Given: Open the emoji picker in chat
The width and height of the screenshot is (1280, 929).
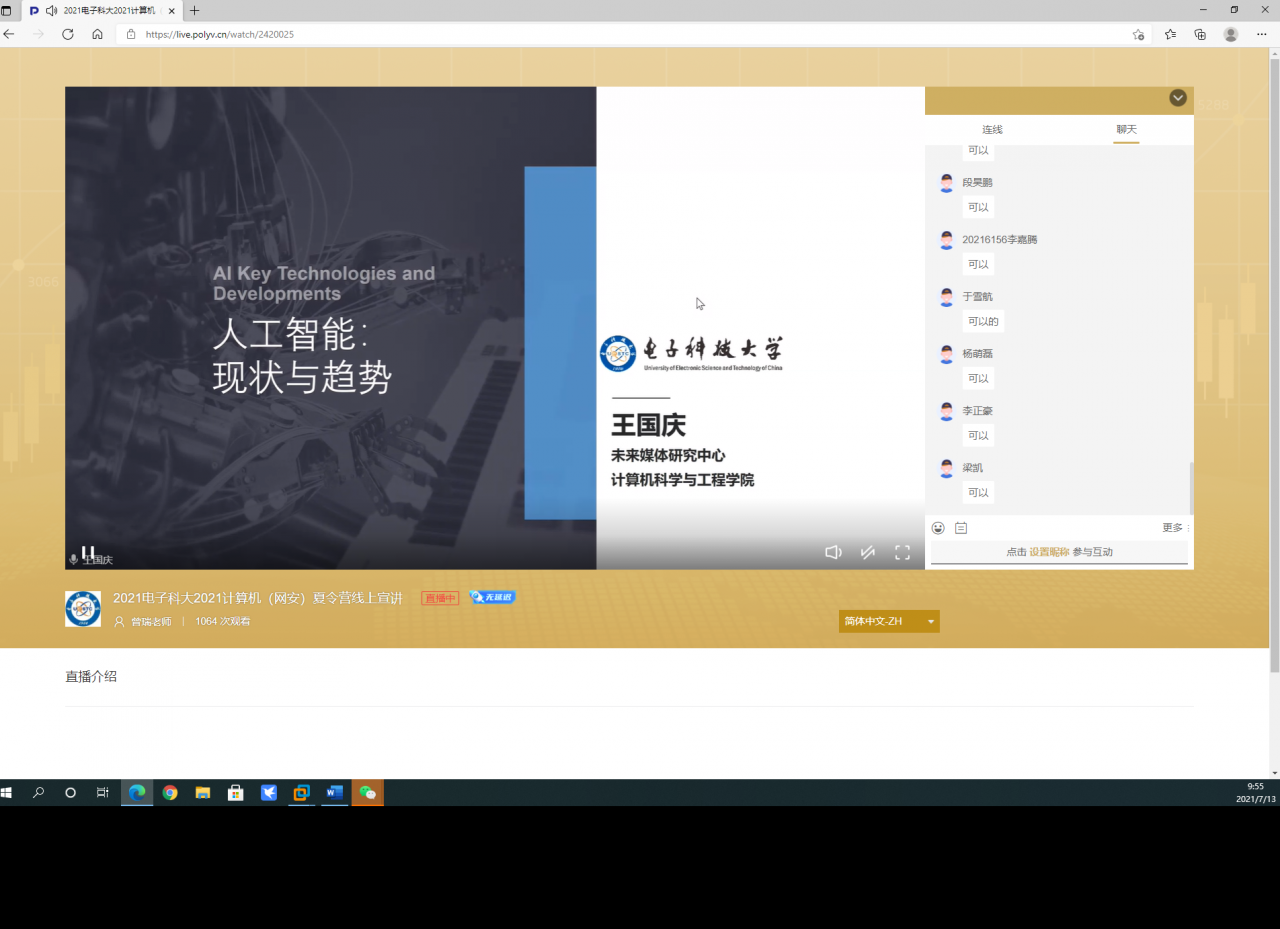Looking at the screenshot, I should [938, 528].
